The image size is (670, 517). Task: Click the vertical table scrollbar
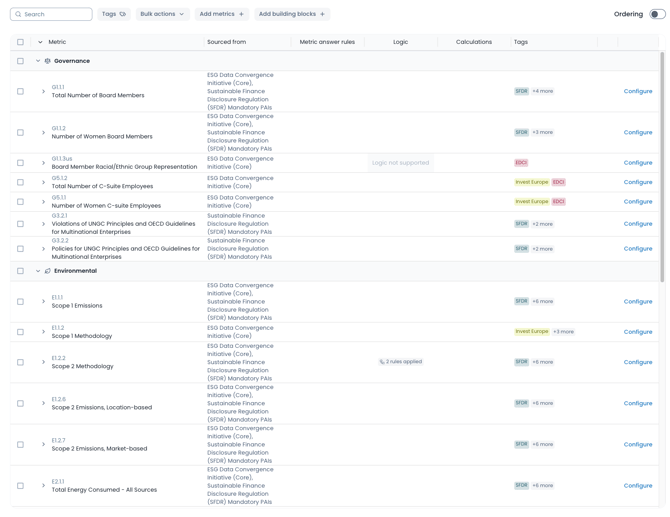coord(662,167)
